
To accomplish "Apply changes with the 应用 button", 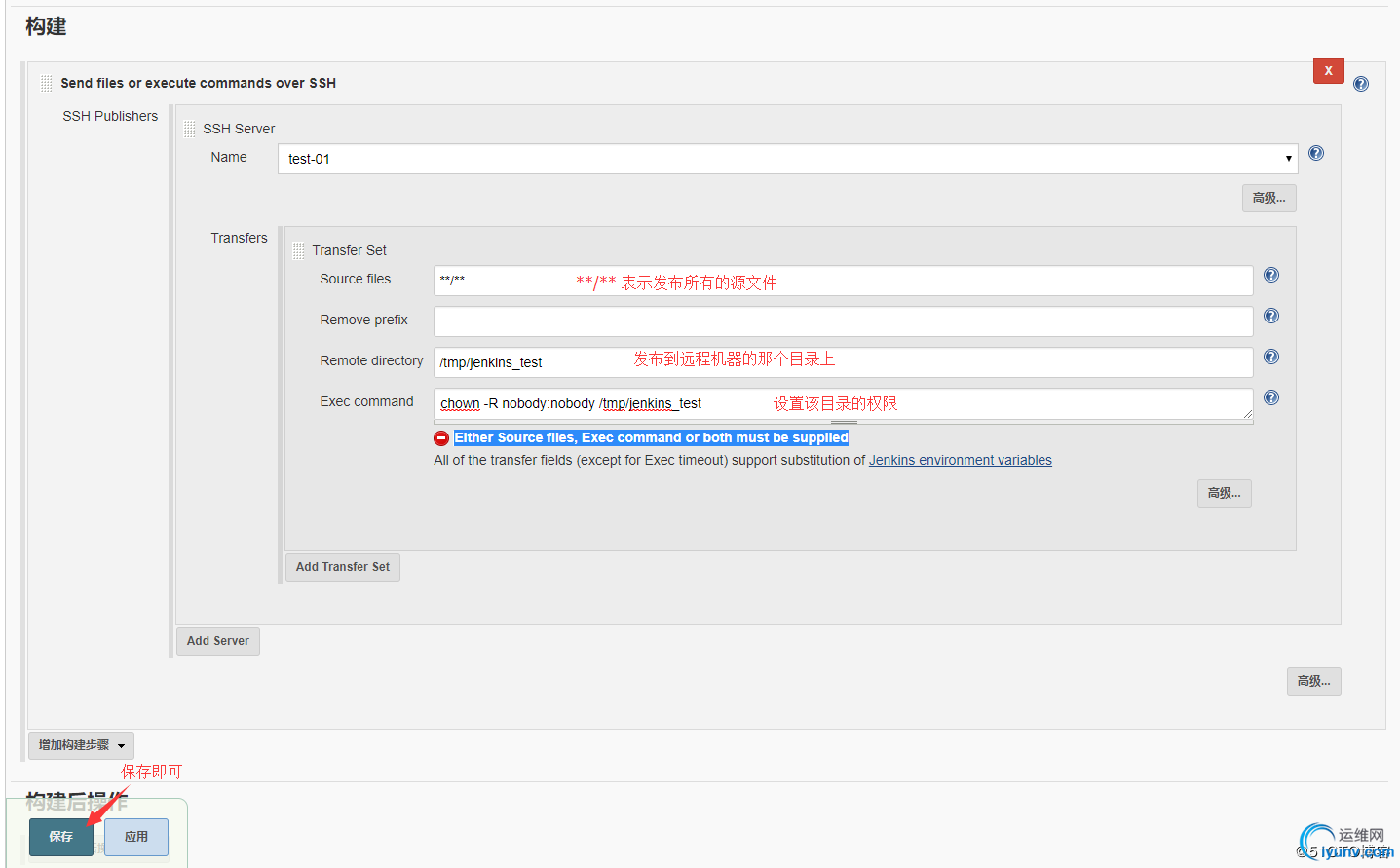I will click(136, 837).
